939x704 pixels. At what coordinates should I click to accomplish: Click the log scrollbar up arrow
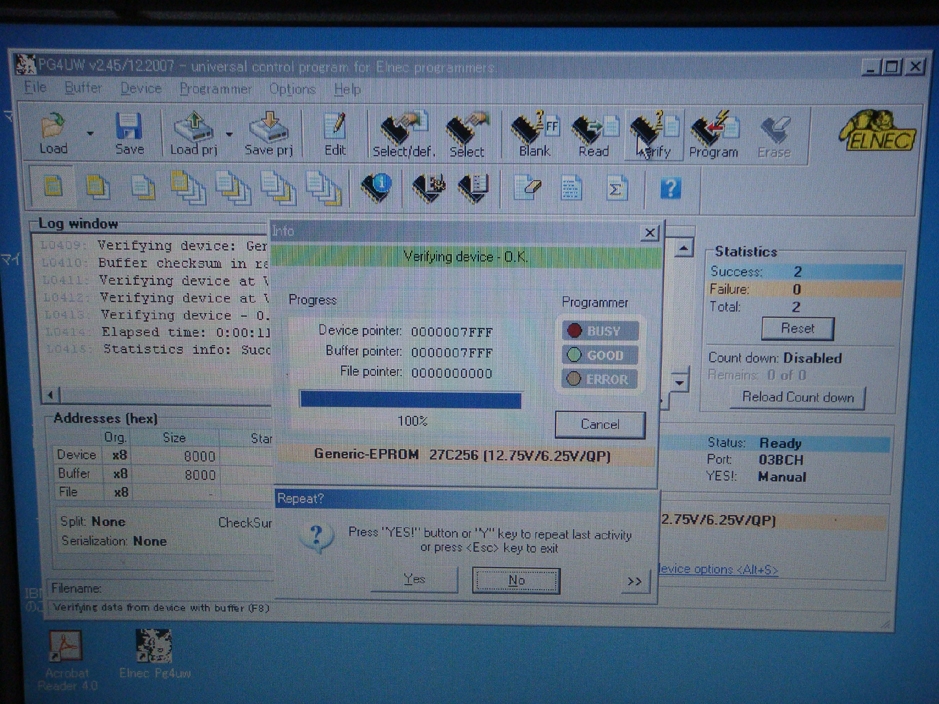(x=684, y=247)
